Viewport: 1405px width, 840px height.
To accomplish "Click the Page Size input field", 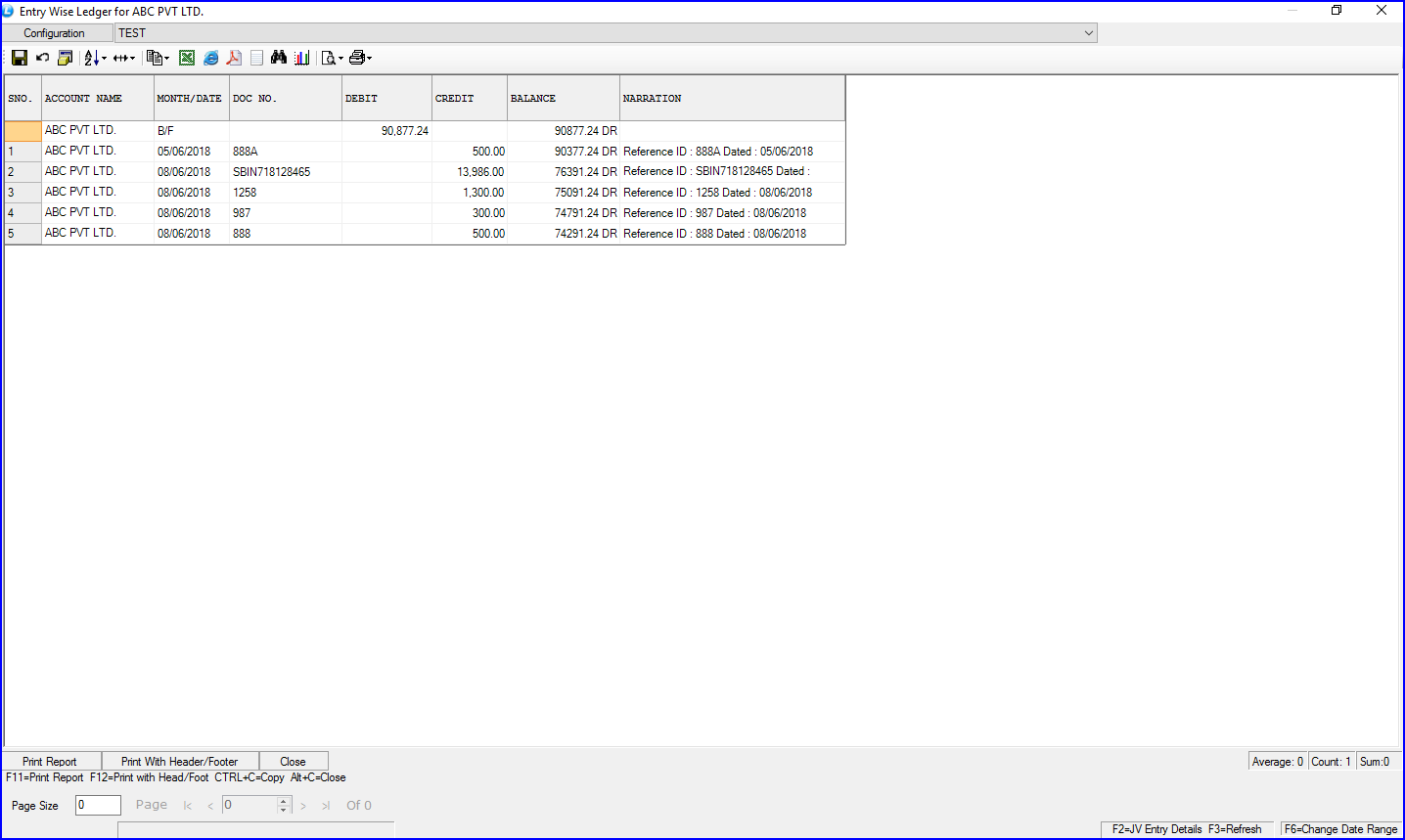I will pos(98,805).
